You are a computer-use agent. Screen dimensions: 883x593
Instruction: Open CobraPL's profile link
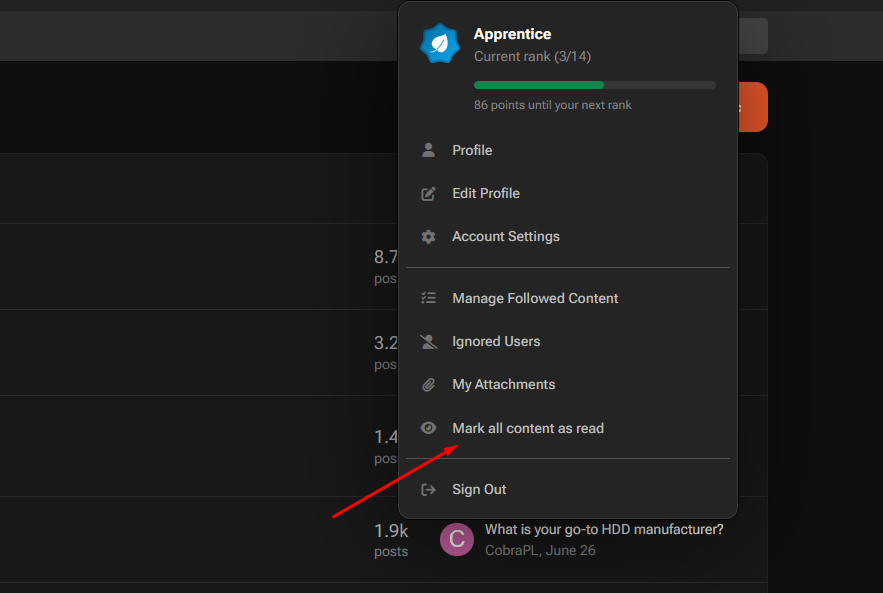511,550
